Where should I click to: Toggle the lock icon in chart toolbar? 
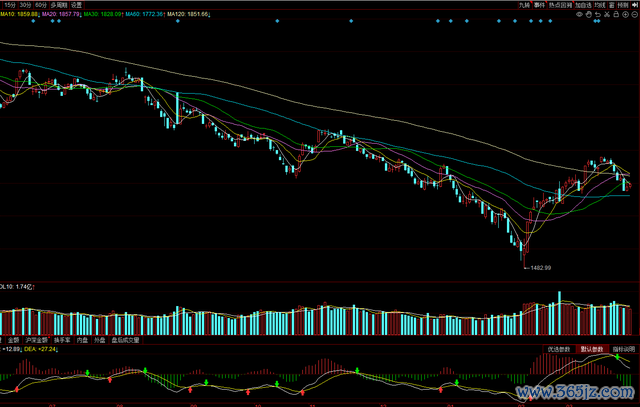(616, 15)
